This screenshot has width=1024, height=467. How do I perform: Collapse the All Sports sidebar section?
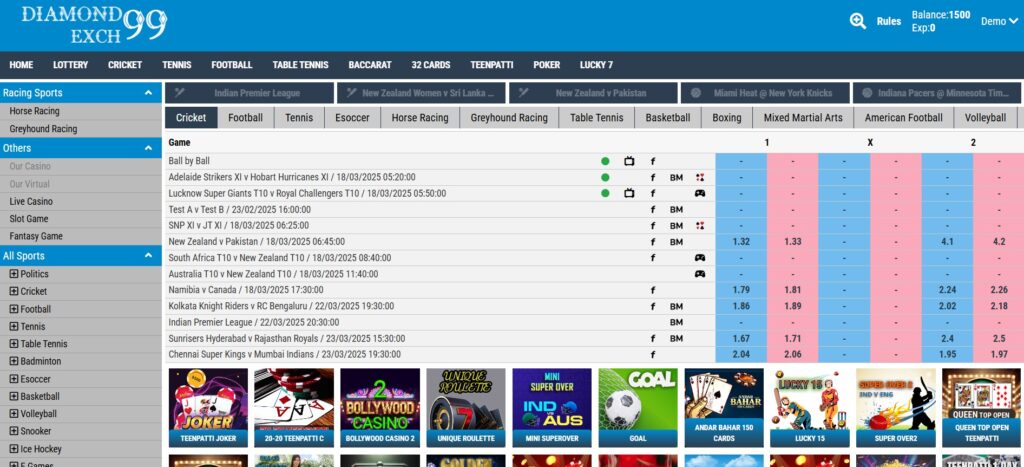(148, 256)
